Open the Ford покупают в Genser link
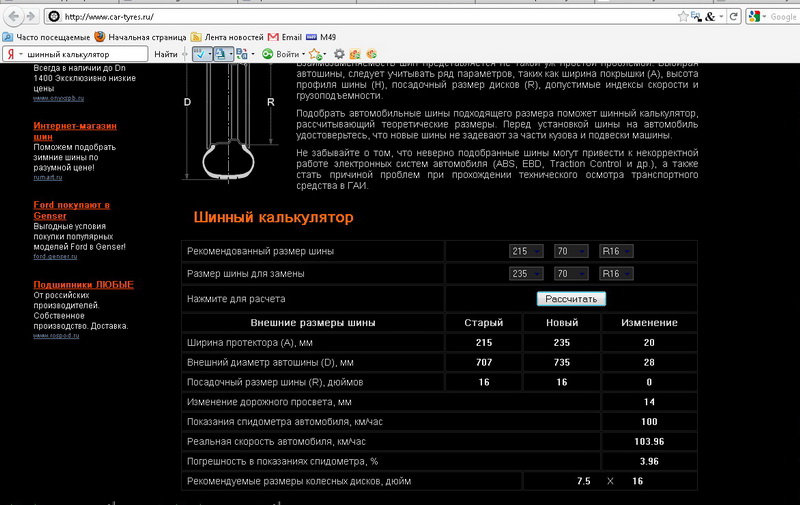 click(71, 210)
